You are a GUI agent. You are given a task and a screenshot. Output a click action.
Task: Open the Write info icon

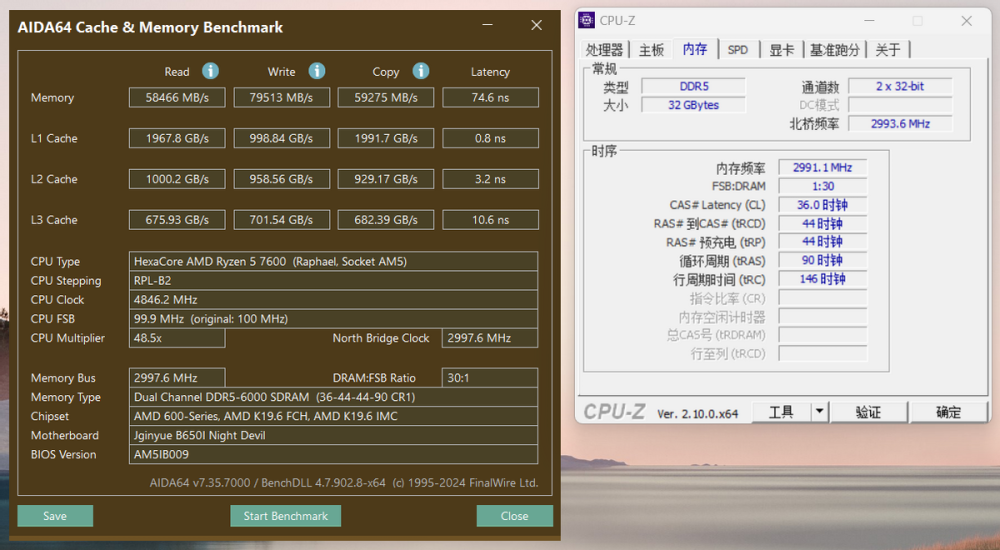pyautogui.click(x=317, y=71)
